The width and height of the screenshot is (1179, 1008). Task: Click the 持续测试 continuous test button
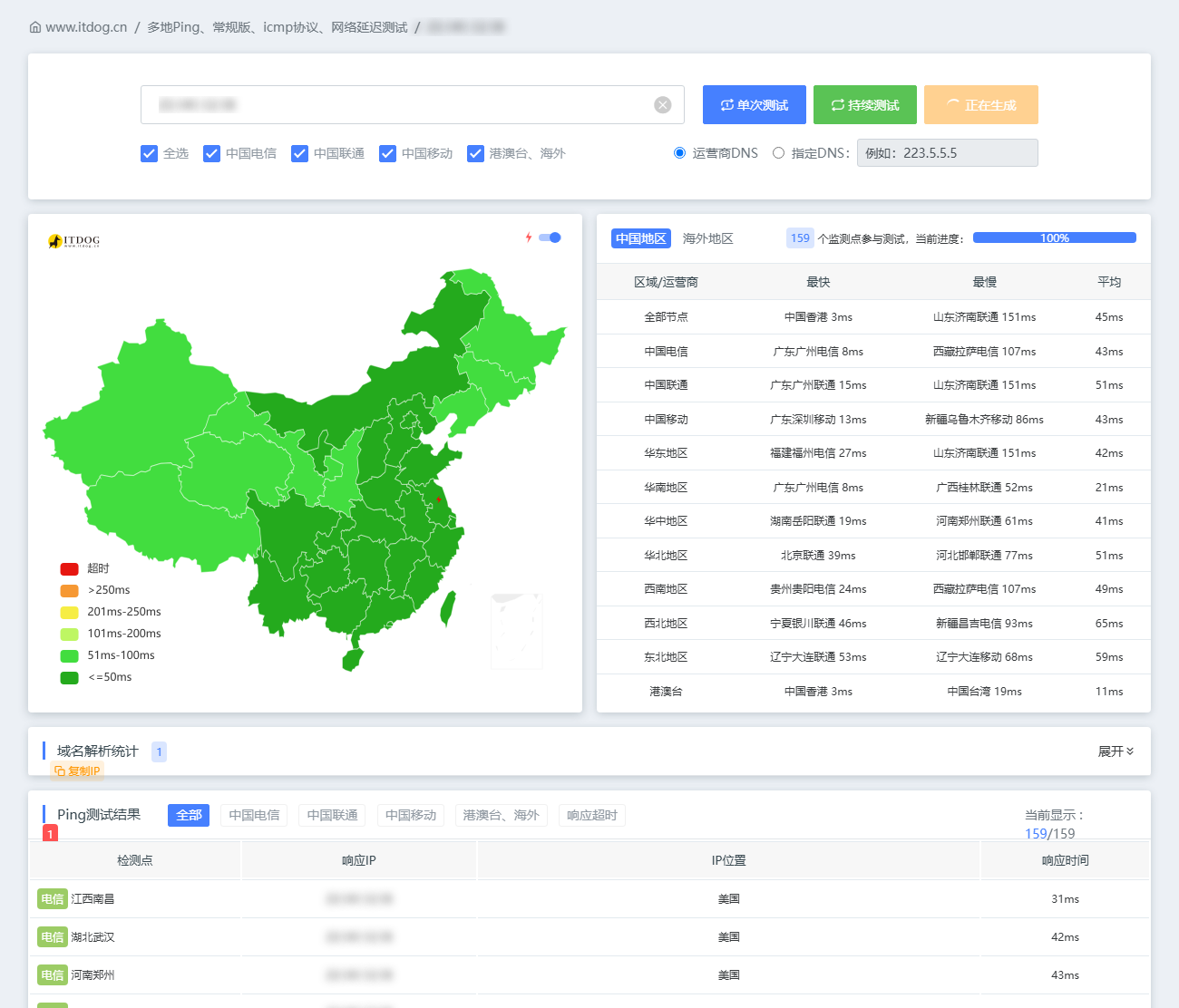tap(864, 105)
